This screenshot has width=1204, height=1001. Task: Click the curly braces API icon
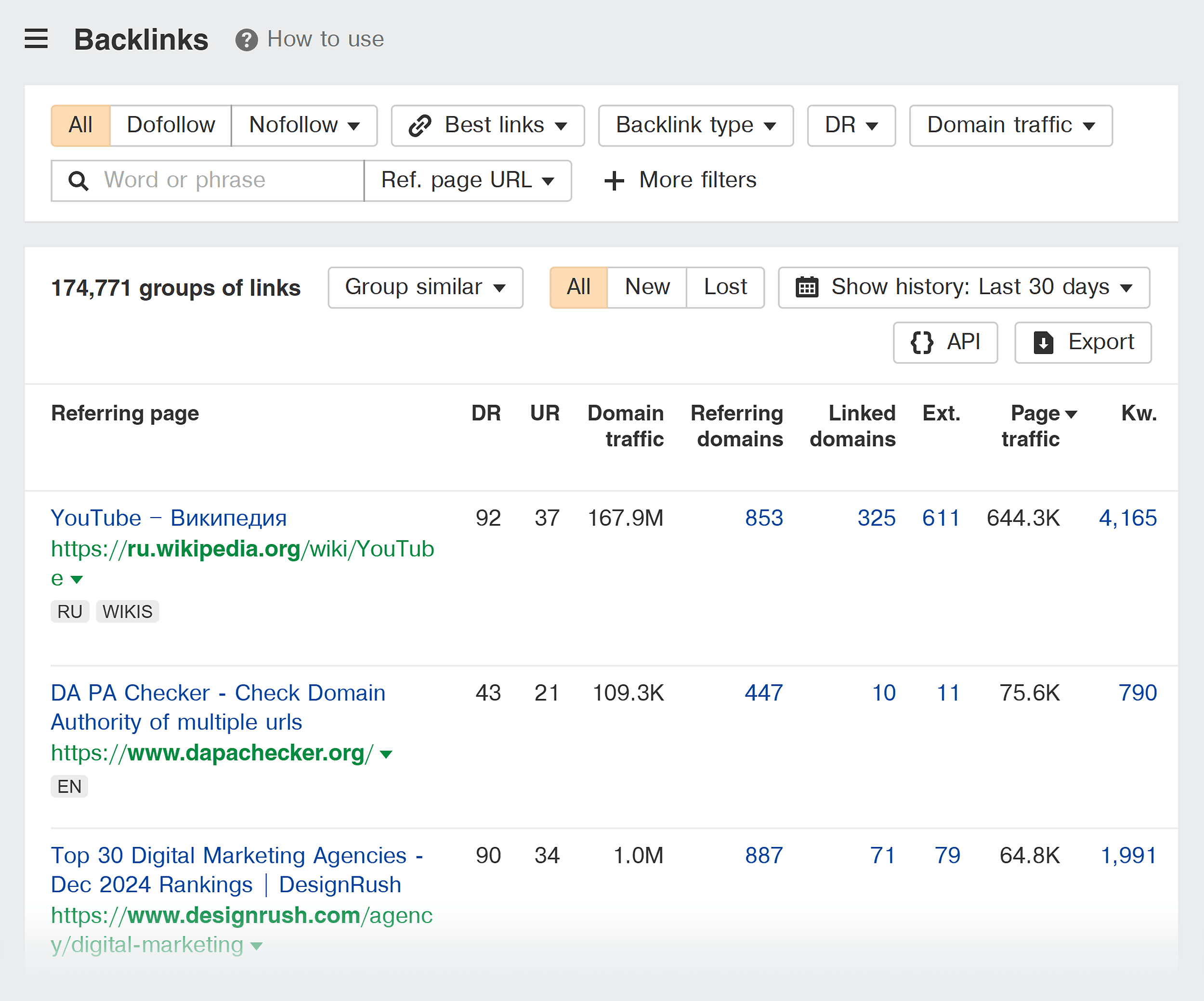click(922, 342)
